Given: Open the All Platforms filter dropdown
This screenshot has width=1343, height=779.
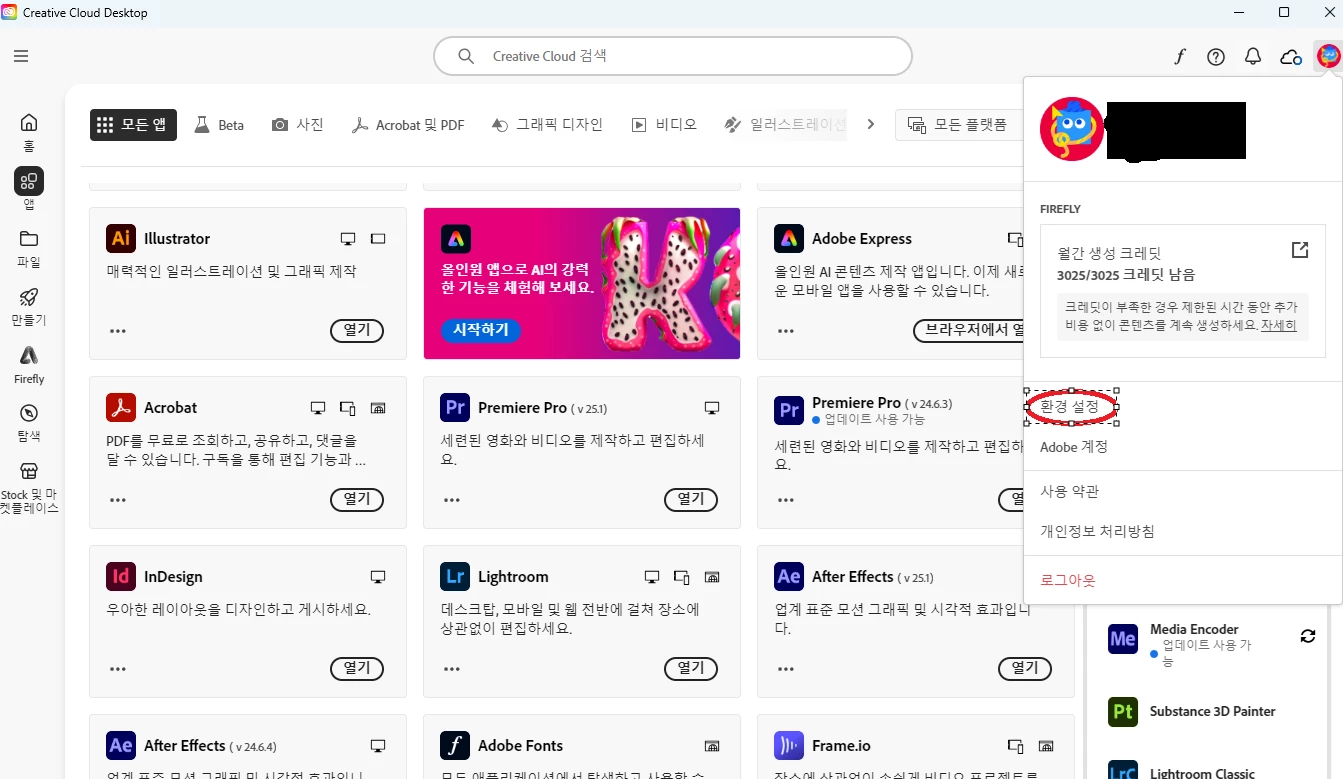Looking at the screenshot, I should (960, 125).
